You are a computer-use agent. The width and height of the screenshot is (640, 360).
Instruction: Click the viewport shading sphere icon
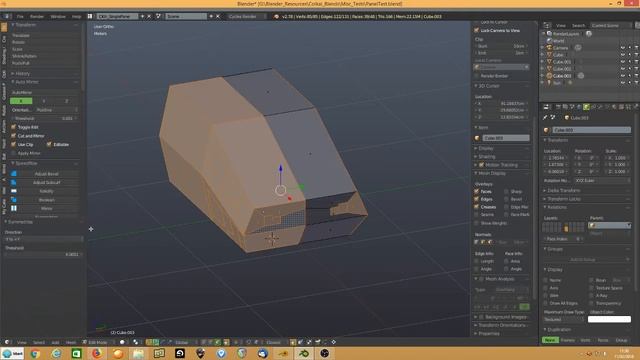click(x=122, y=342)
